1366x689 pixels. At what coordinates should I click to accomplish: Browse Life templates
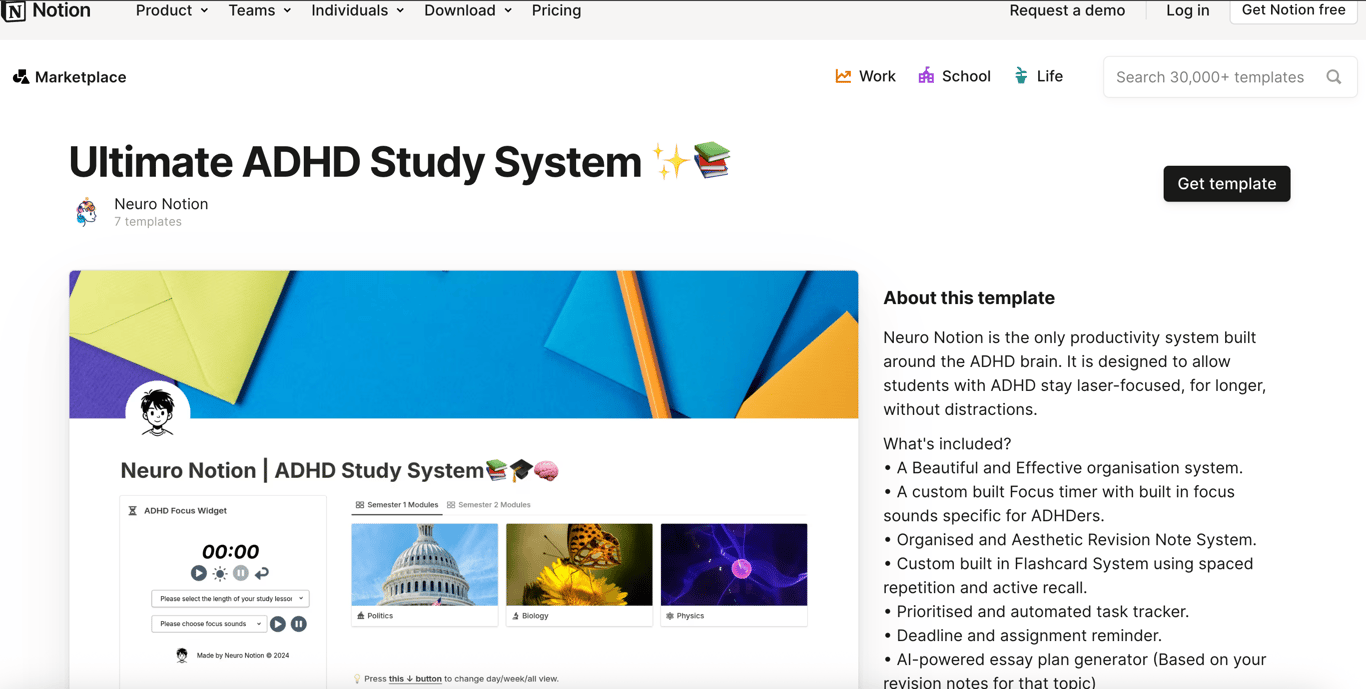click(1038, 76)
